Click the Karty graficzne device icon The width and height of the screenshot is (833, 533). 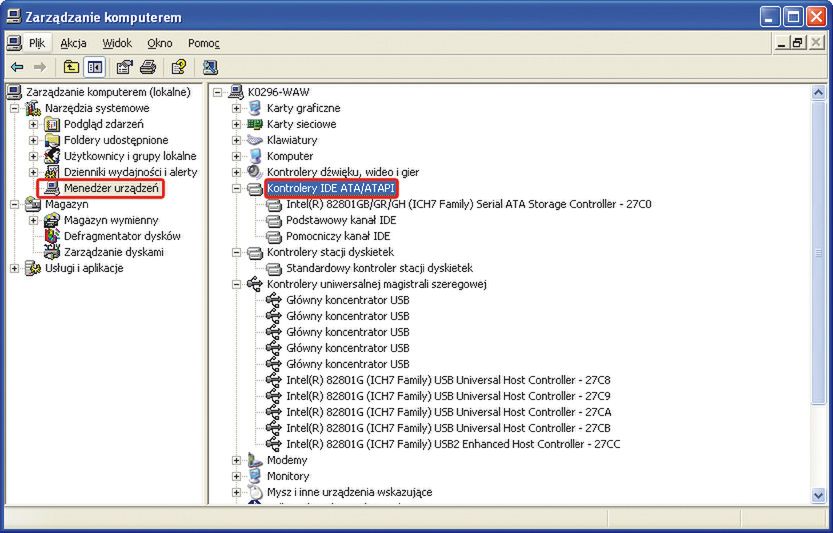click(255, 108)
